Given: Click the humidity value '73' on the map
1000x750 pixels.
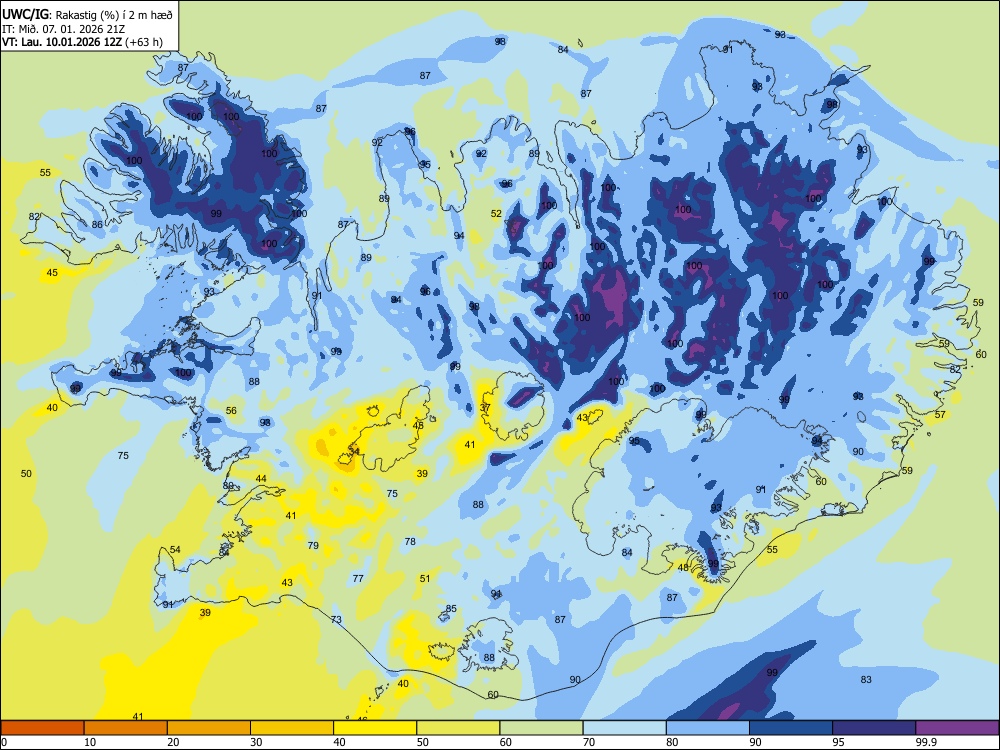Looking at the screenshot, I should 336,619.
